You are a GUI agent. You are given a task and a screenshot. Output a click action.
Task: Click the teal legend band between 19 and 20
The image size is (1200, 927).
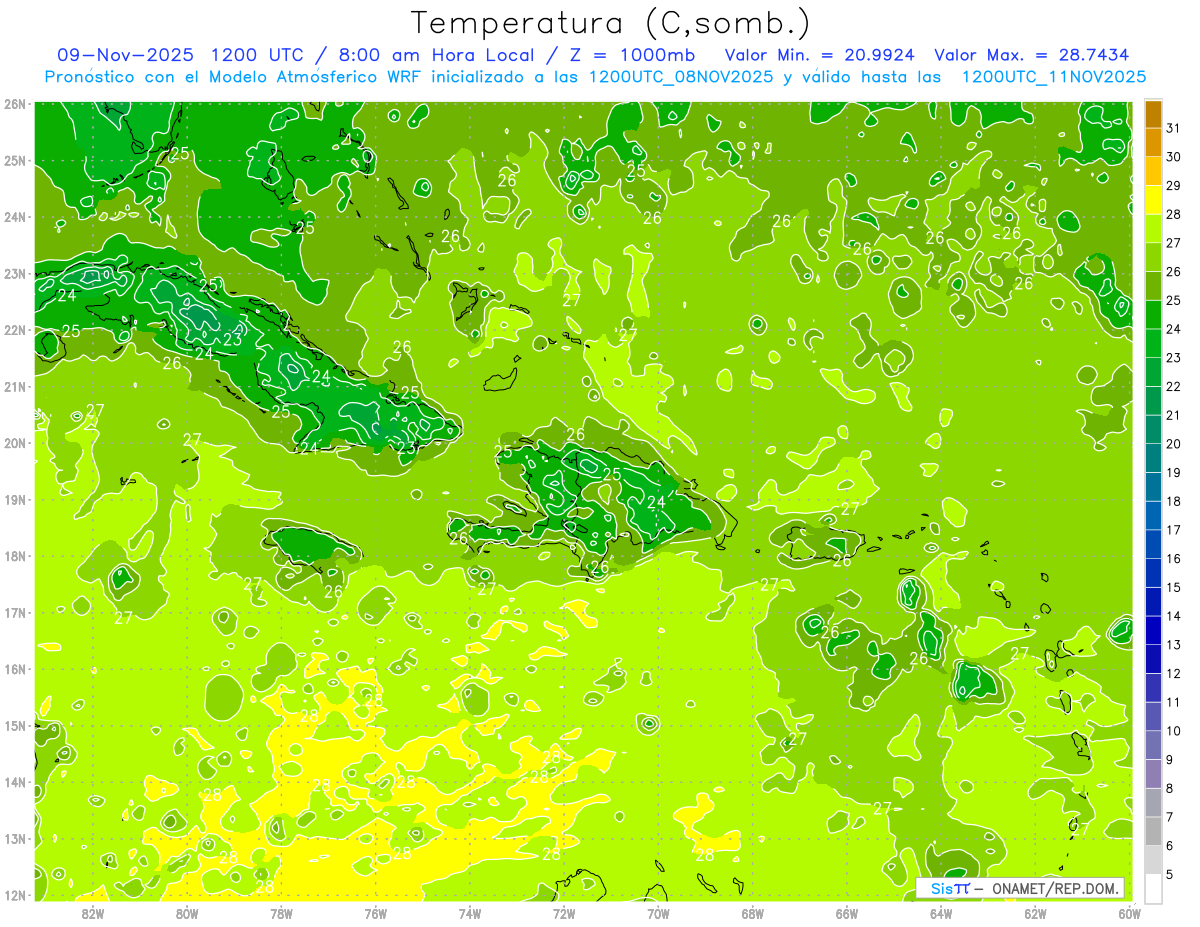click(1153, 458)
